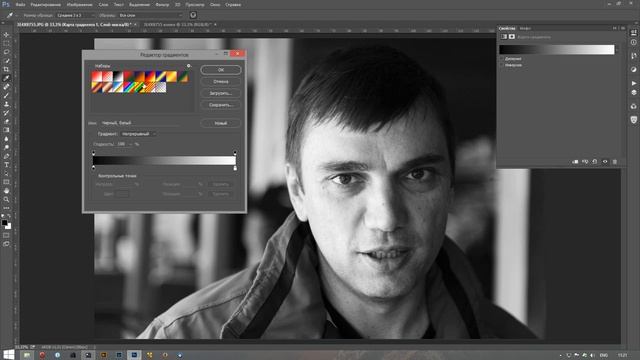
Task: Select the Horizontal Type tool
Action: pyautogui.click(x=6, y=164)
